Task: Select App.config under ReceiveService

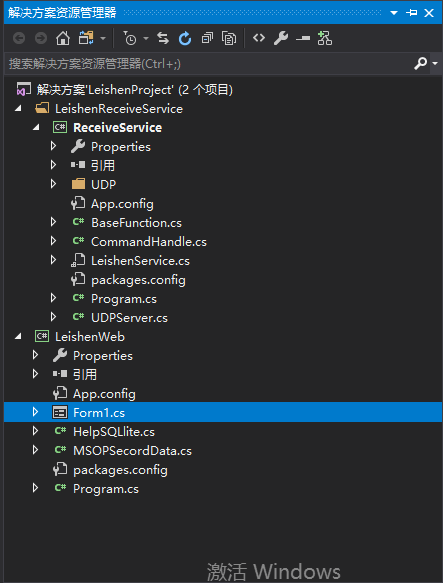Action: 122,204
